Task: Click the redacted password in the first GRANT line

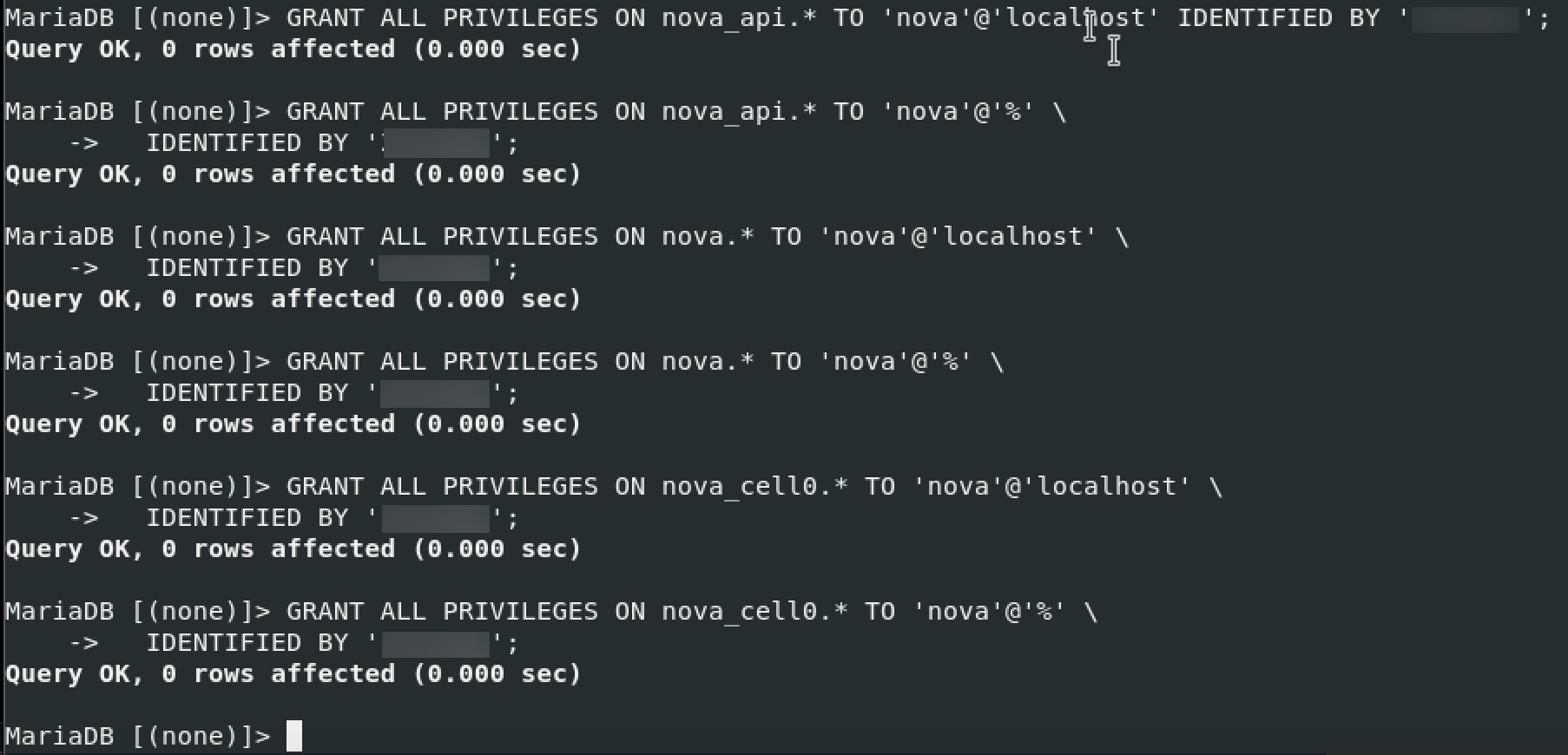Action: point(1466,18)
